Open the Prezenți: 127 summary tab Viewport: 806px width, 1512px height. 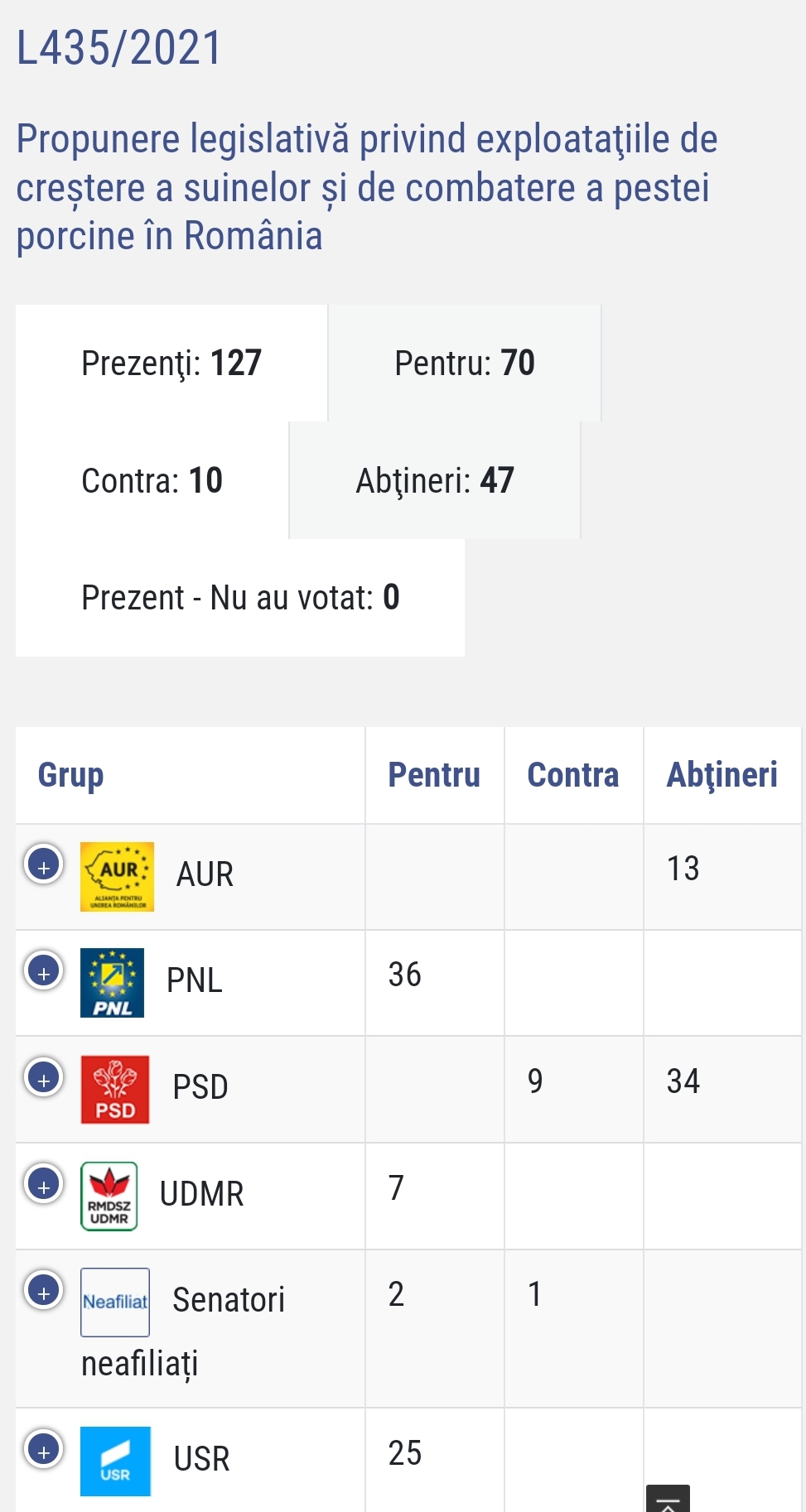click(171, 364)
